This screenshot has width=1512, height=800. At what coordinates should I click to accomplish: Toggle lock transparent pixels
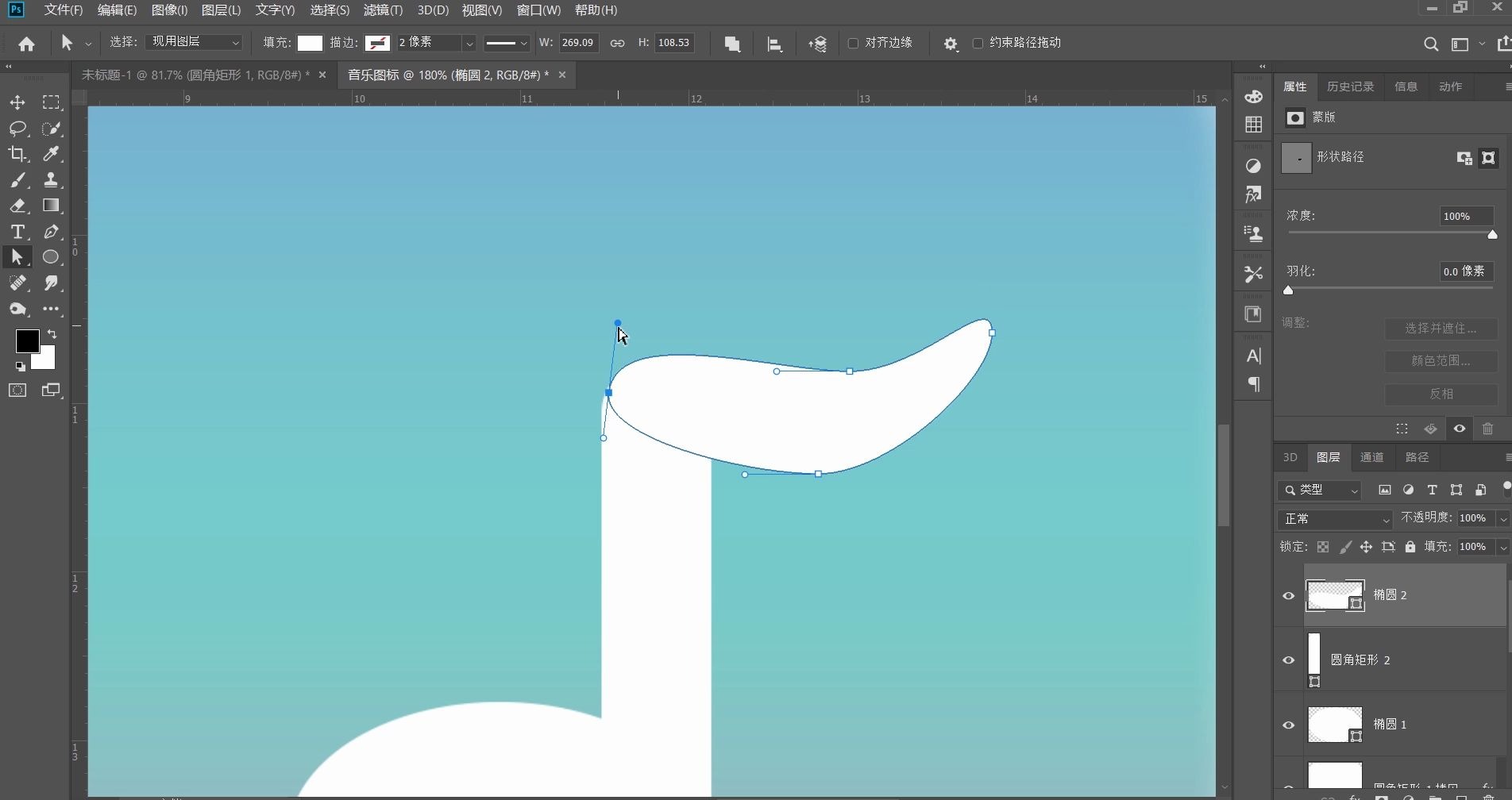[x=1322, y=547]
